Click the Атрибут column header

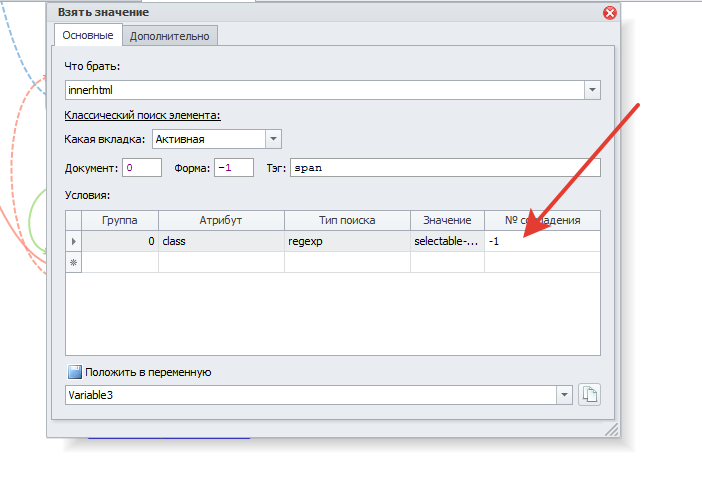click(221, 220)
